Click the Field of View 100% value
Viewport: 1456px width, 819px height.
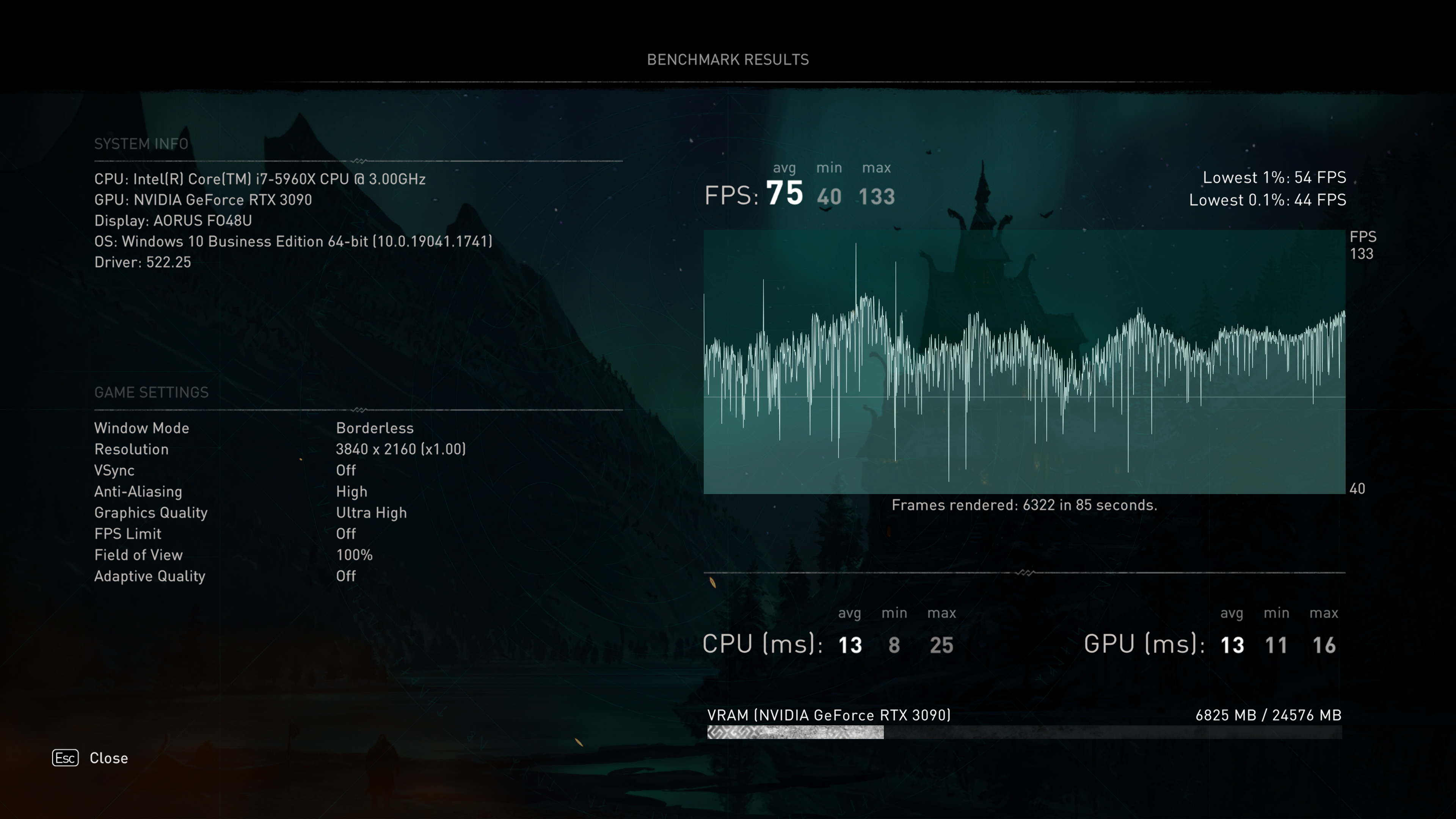click(x=354, y=555)
